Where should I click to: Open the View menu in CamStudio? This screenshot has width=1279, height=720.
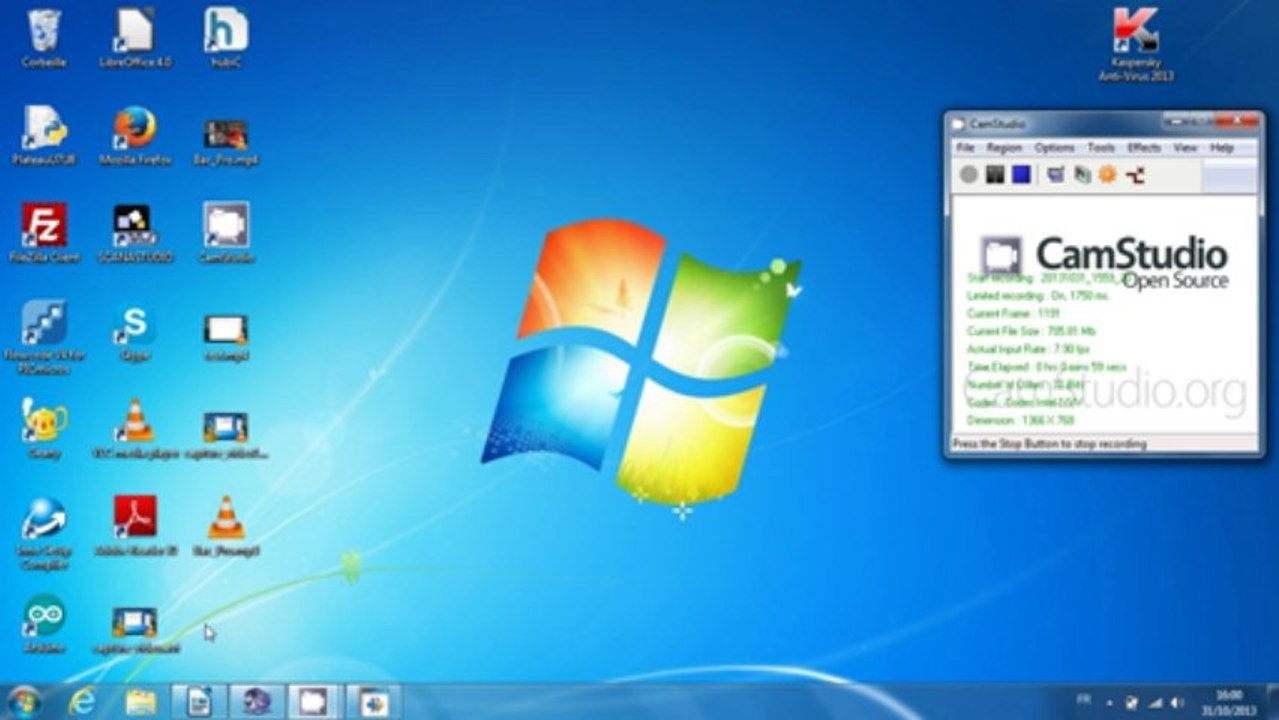(x=1185, y=148)
